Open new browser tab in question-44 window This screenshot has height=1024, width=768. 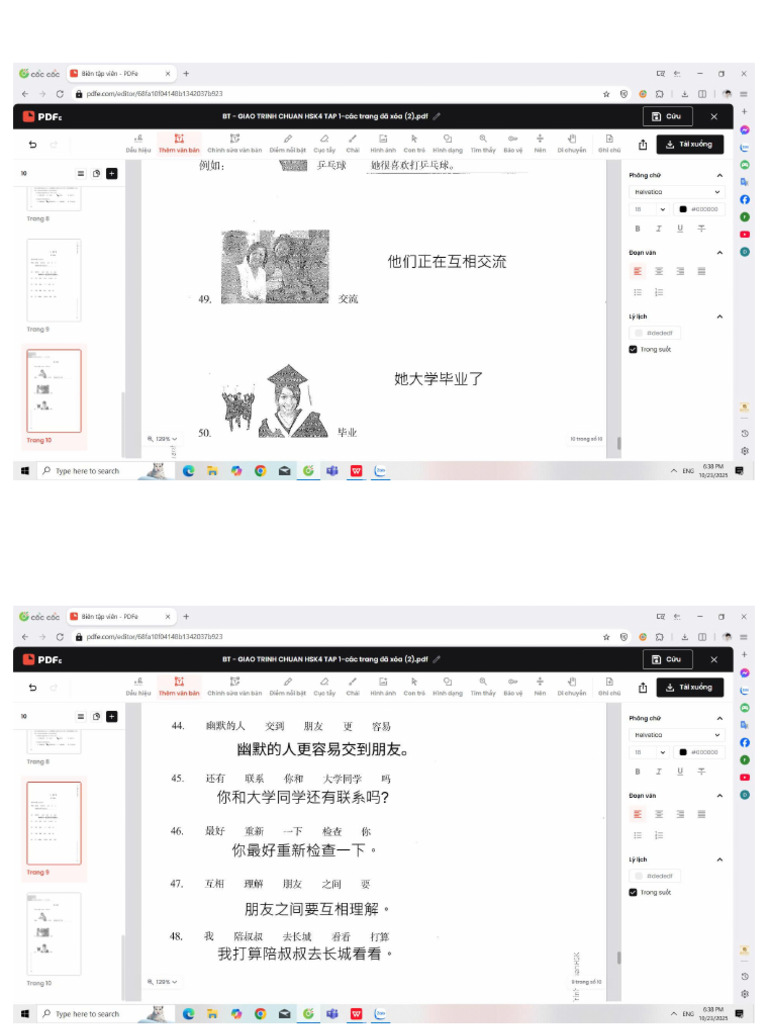coord(186,616)
